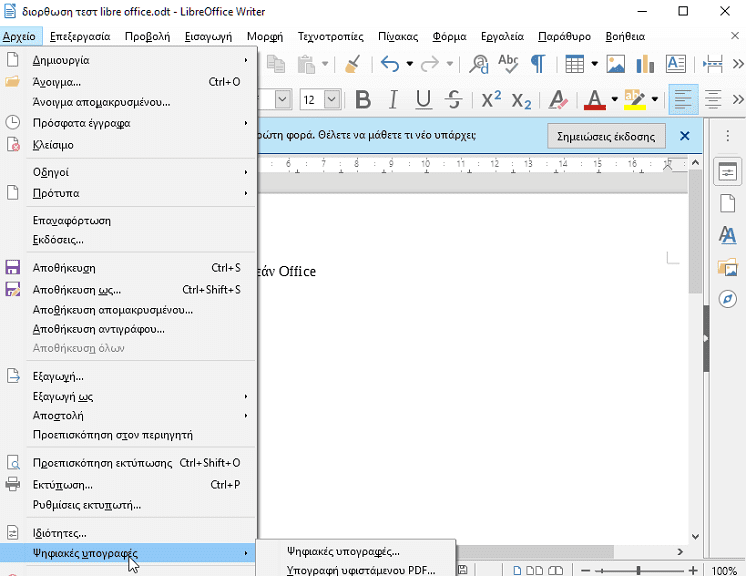Apply yellow highlighting color

(x=635, y=100)
